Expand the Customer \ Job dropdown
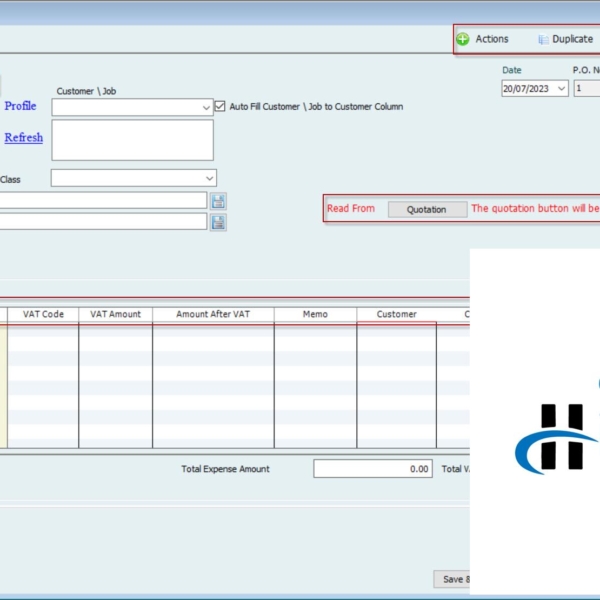Screen dimensions: 600x600 tap(206, 108)
